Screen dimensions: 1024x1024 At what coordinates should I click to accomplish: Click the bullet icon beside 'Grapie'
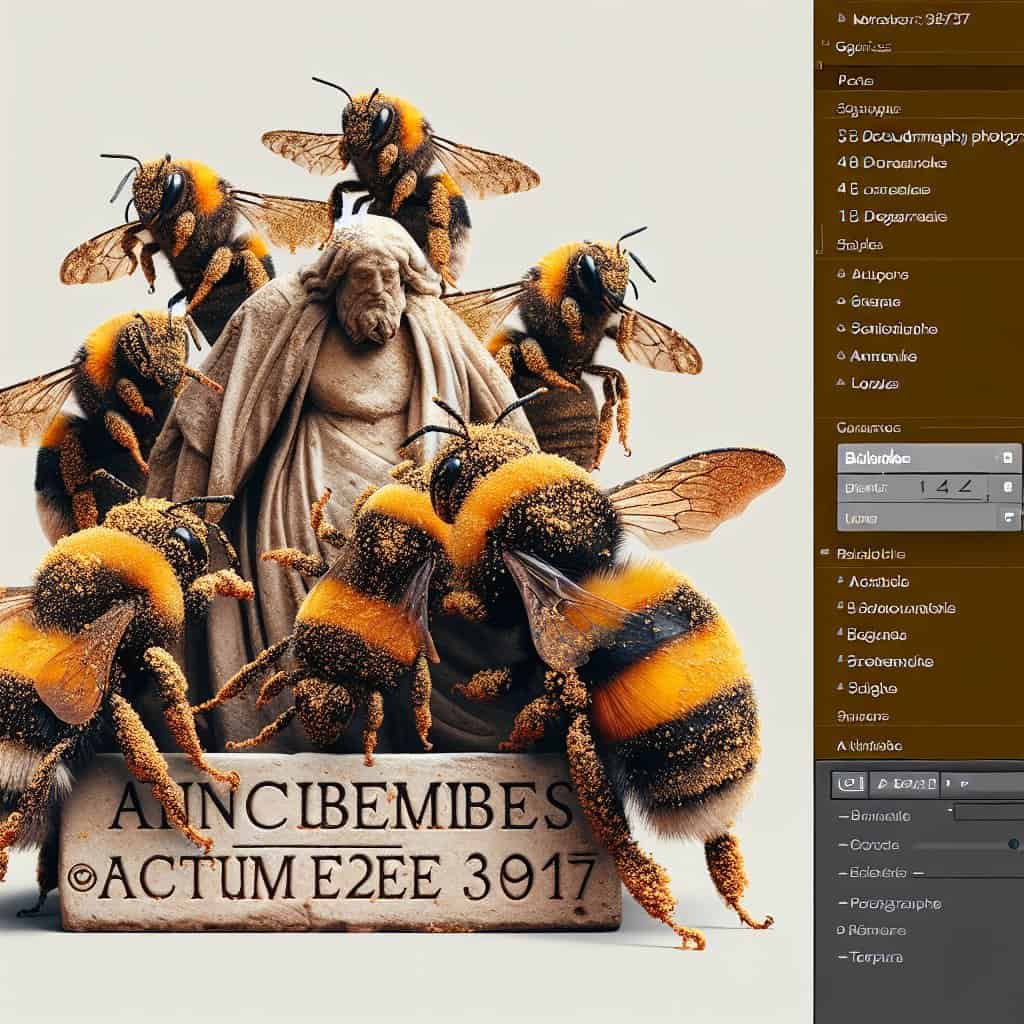[842, 302]
